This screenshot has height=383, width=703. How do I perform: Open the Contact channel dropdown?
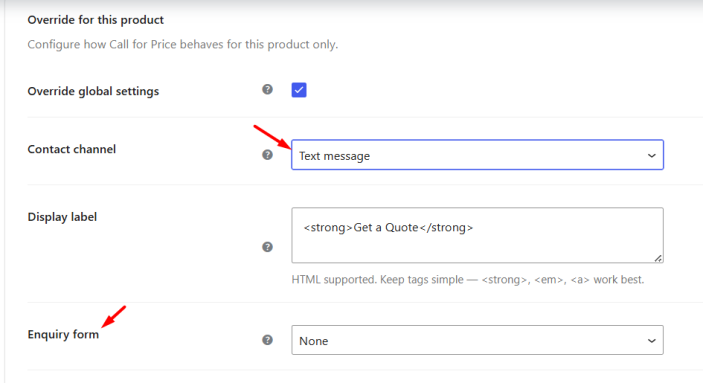click(477, 155)
